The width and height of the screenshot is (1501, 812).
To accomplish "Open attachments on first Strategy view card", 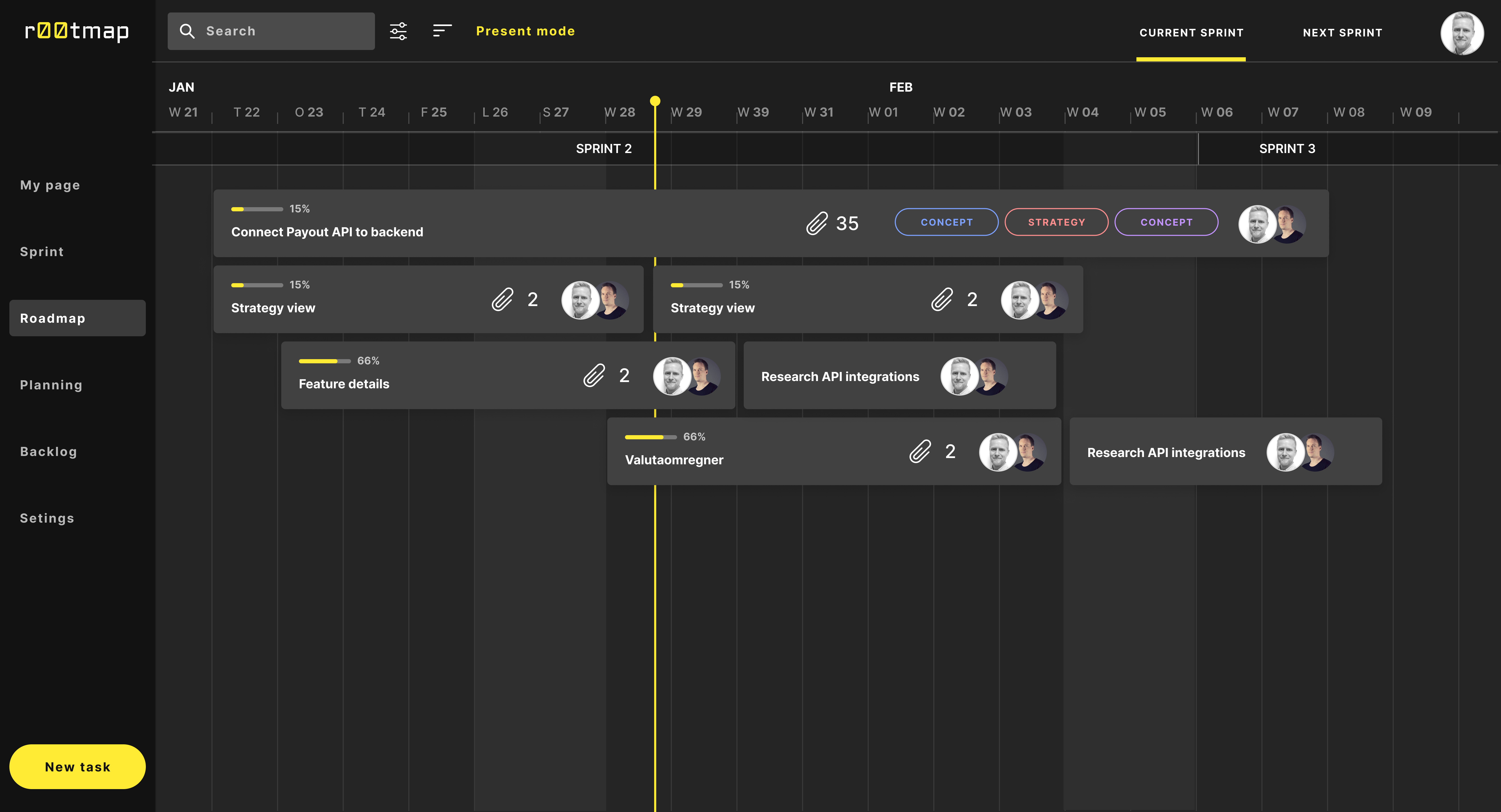I will (502, 299).
